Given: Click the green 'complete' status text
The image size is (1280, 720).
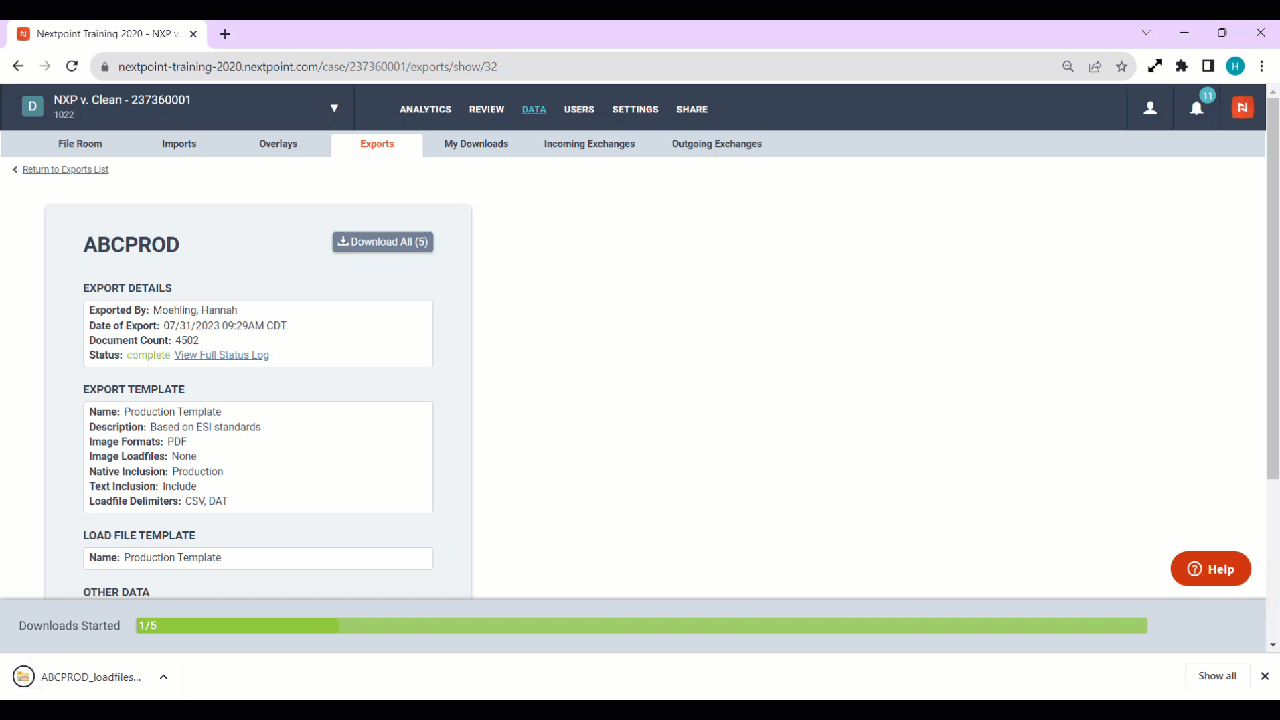Looking at the screenshot, I should coord(148,355).
